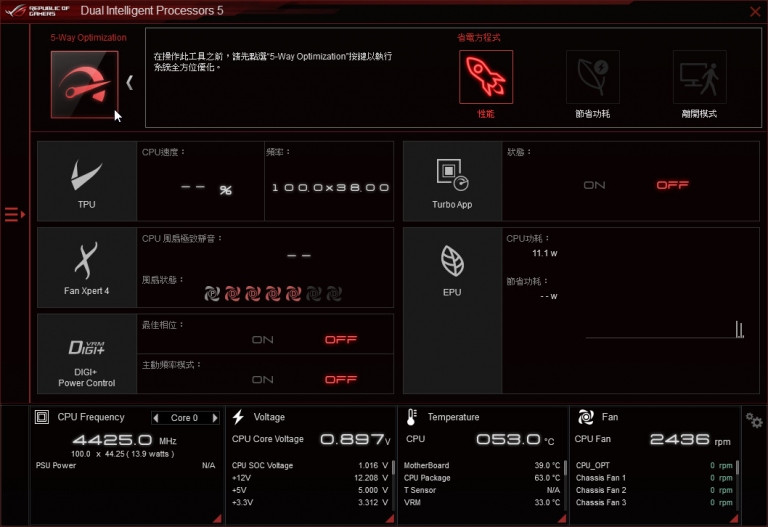Expand the left sidebar menu arrow
This screenshot has height=527, width=768.
(x=15, y=215)
